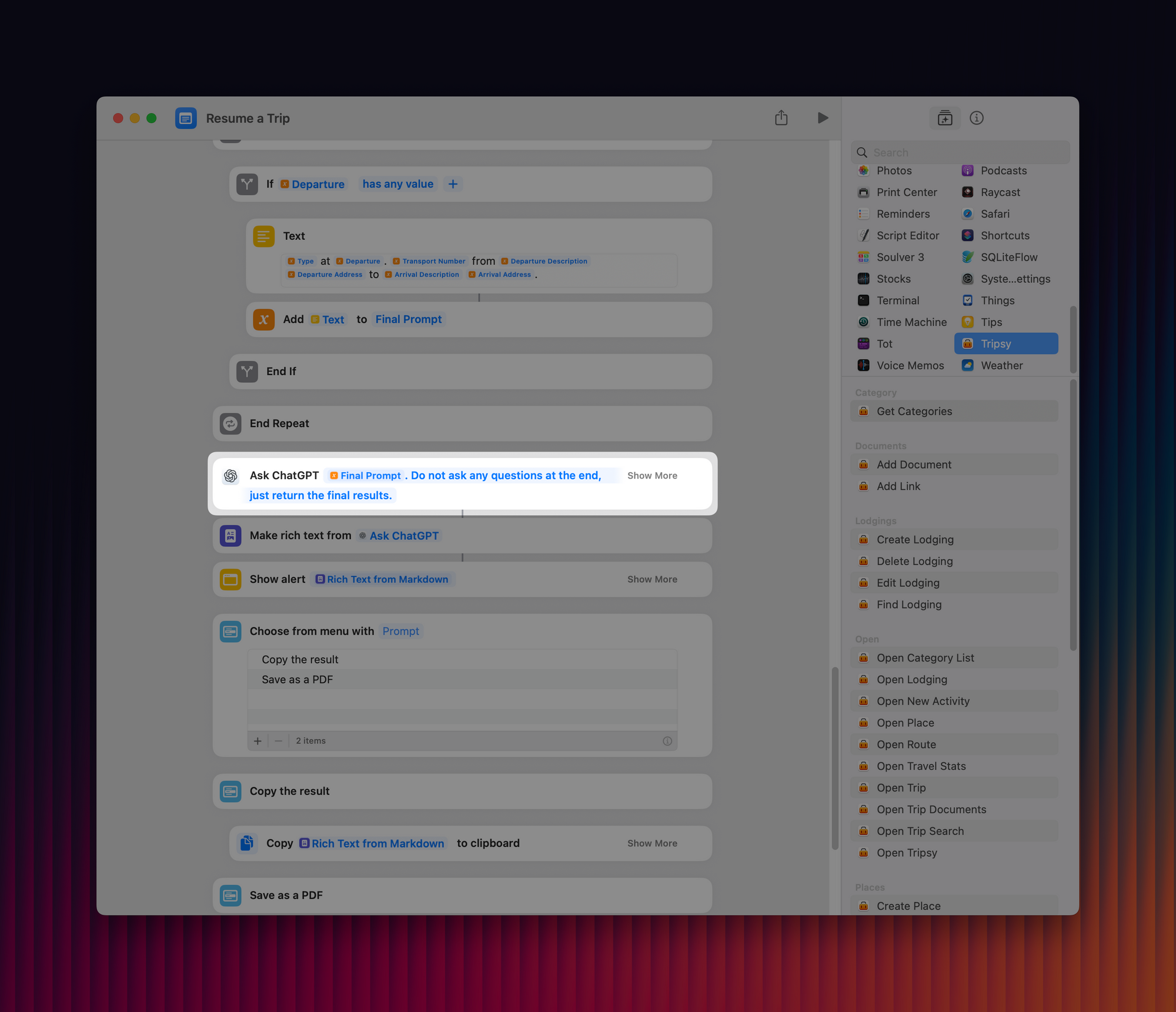Choose the Create Place action
The width and height of the screenshot is (1176, 1012).
[954, 906]
